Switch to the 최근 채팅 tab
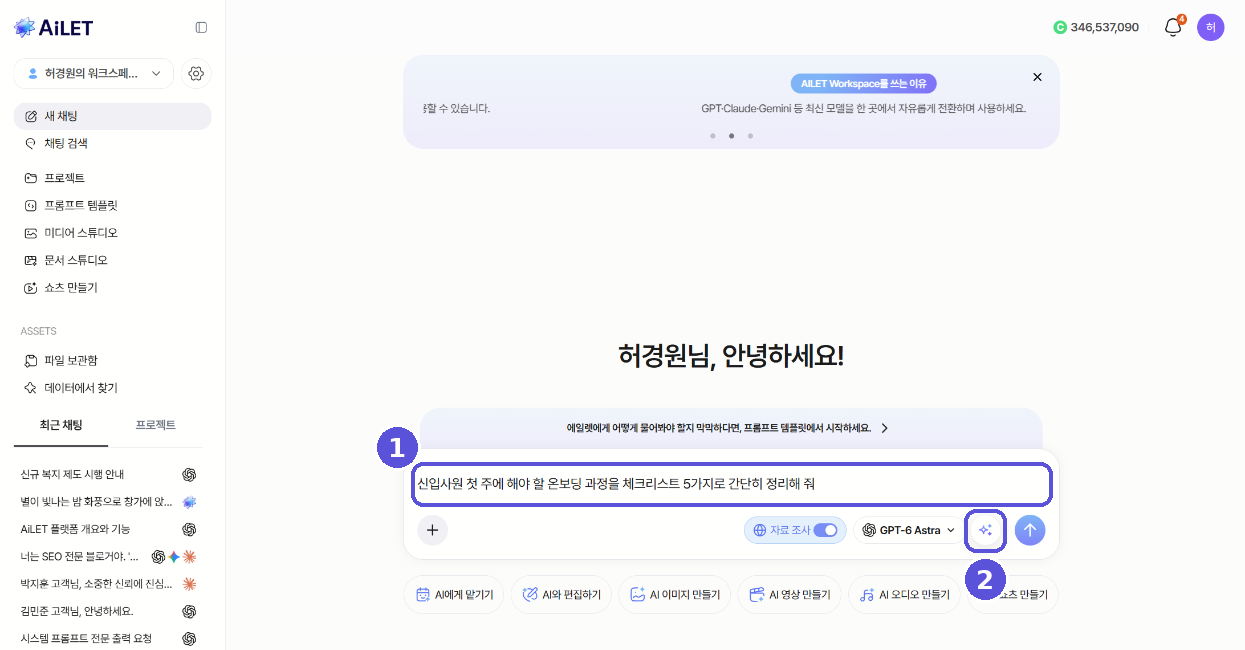The height and width of the screenshot is (650, 1245). click(x=61, y=425)
